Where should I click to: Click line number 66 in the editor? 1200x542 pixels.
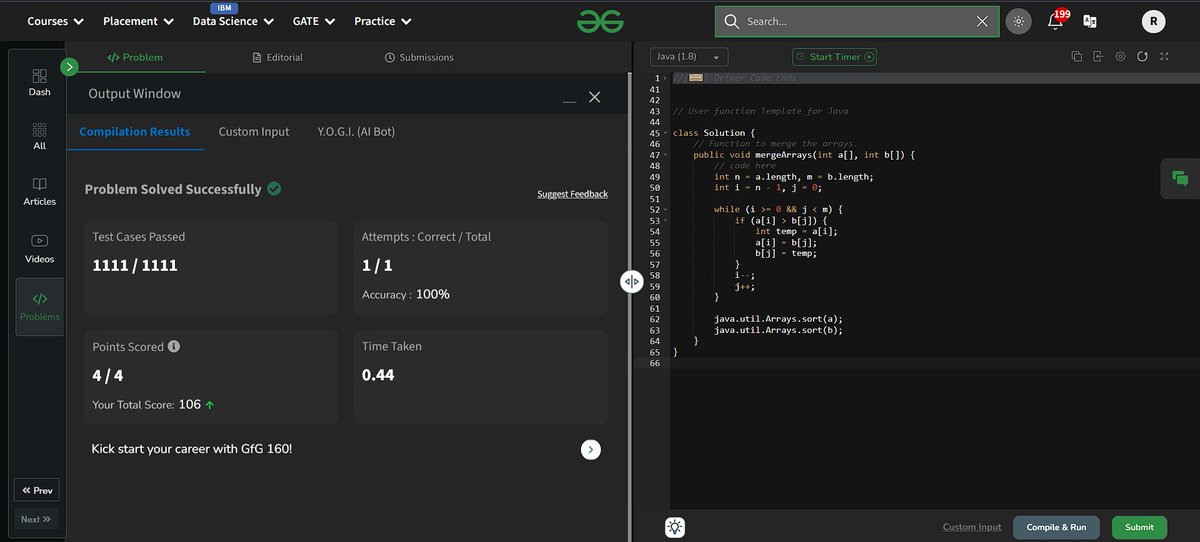pos(655,363)
